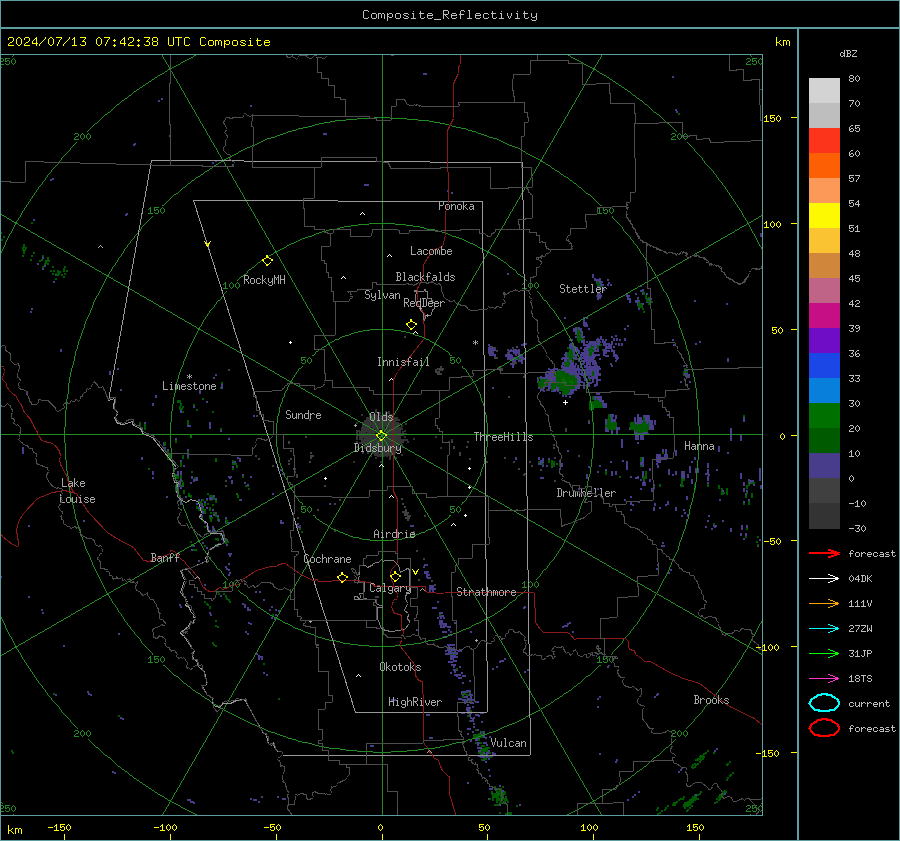Click the Ponoka town label
Viewport: 900px width, 841px height.
pyautogui.click(x=456, y=206)
